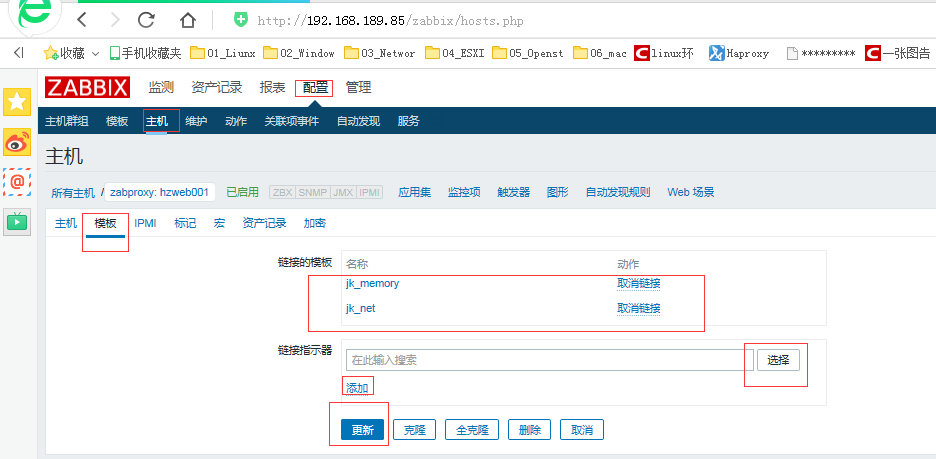Click the ZABBIX logo

(x=87, y=88)
